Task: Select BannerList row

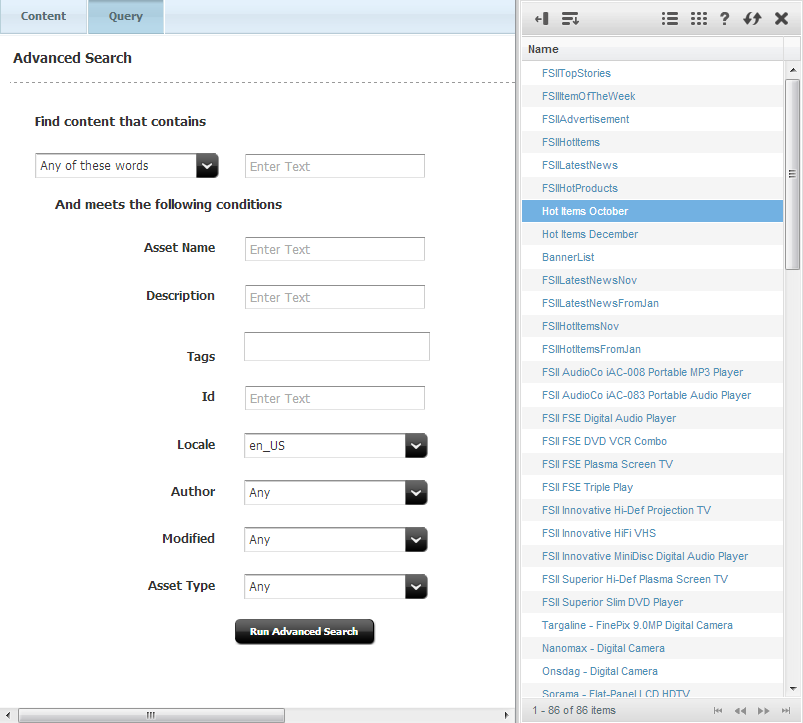Action: click(652, 257)
